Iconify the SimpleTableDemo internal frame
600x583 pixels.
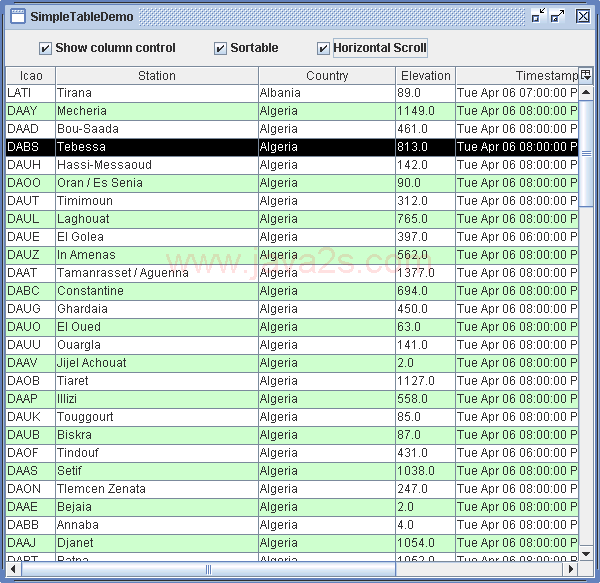point(538,16)
